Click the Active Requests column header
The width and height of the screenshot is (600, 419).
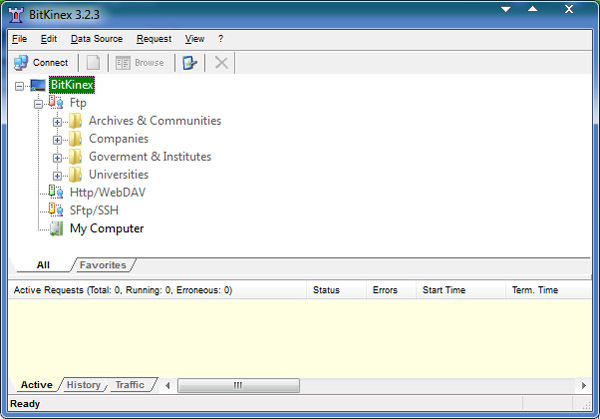(157, 290)
